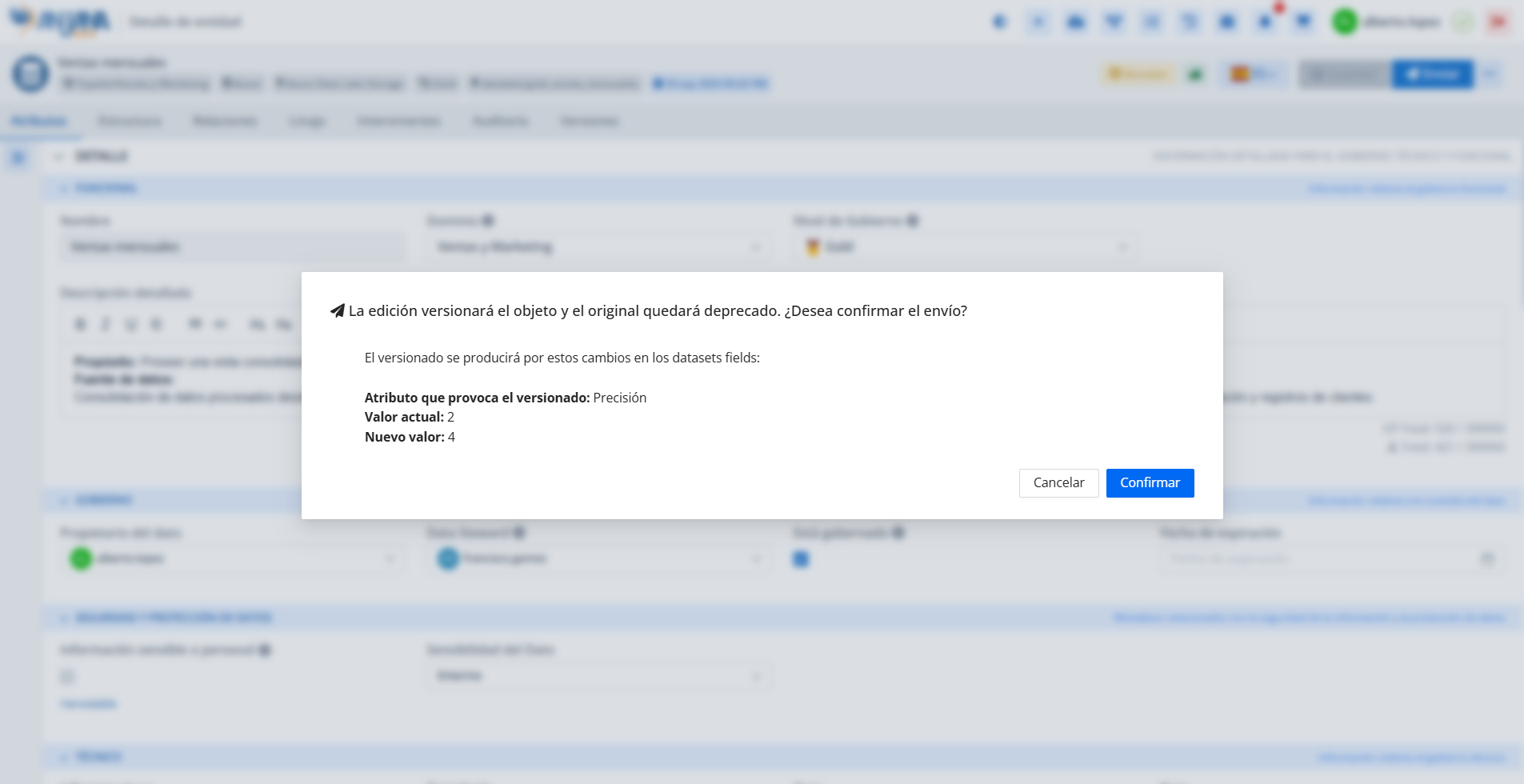Expand the Nivel de Gobierno Gold dropdown

pos(965,247)
